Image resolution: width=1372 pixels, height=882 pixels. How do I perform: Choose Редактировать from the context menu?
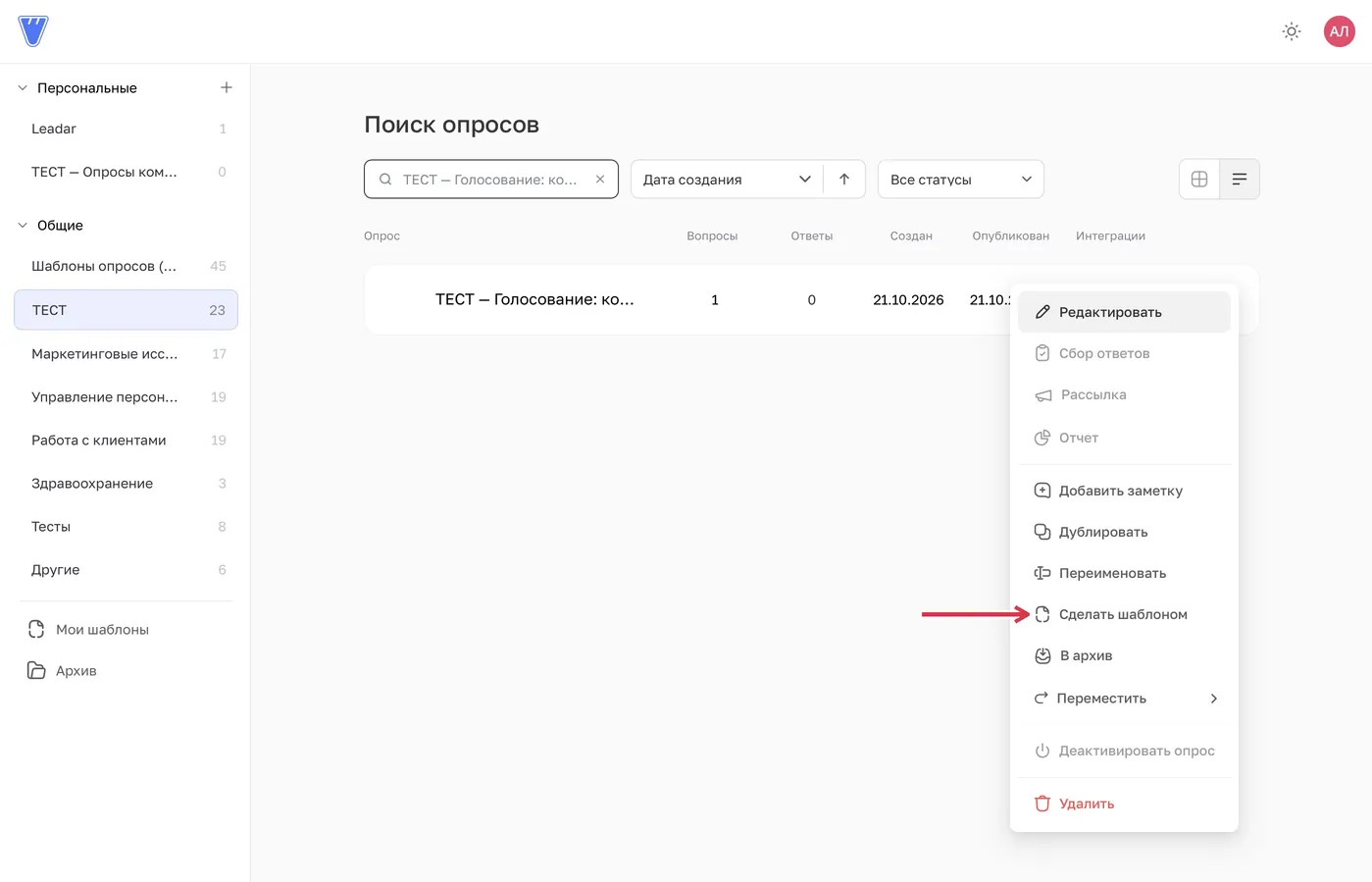(1124, 312)
